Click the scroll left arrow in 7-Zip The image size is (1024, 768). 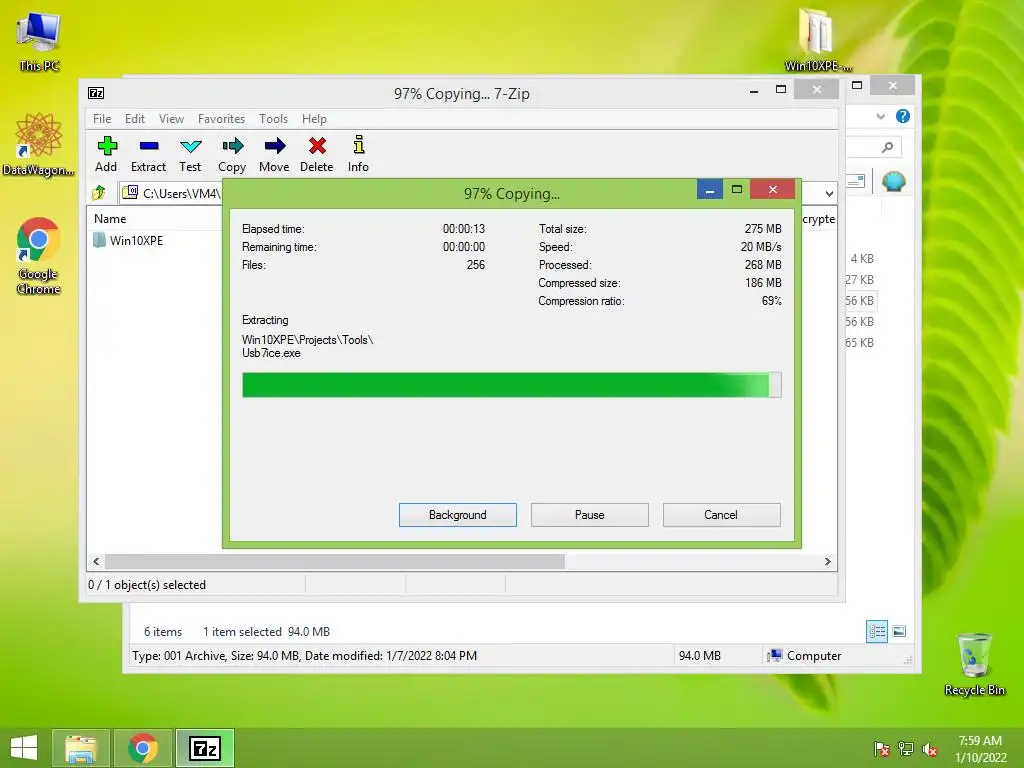click(x=96, y=562)
